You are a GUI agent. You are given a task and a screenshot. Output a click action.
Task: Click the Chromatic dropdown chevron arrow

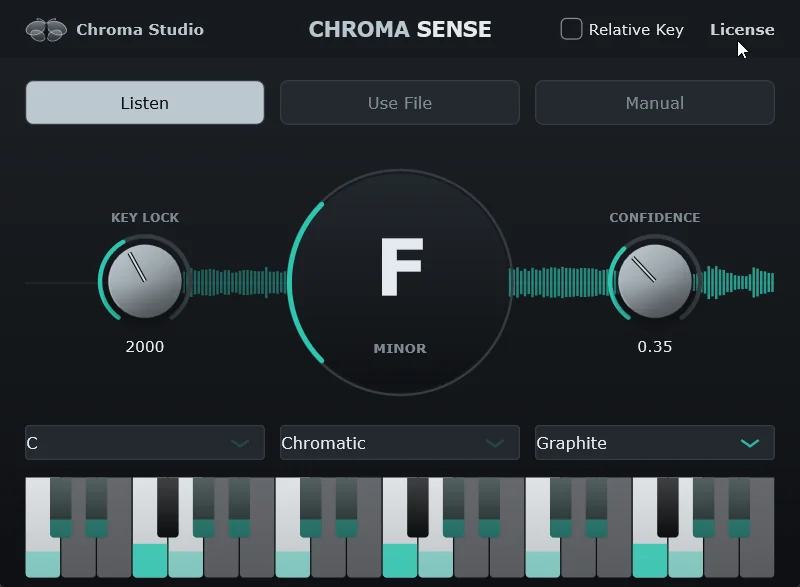click(x=495, y=443)
